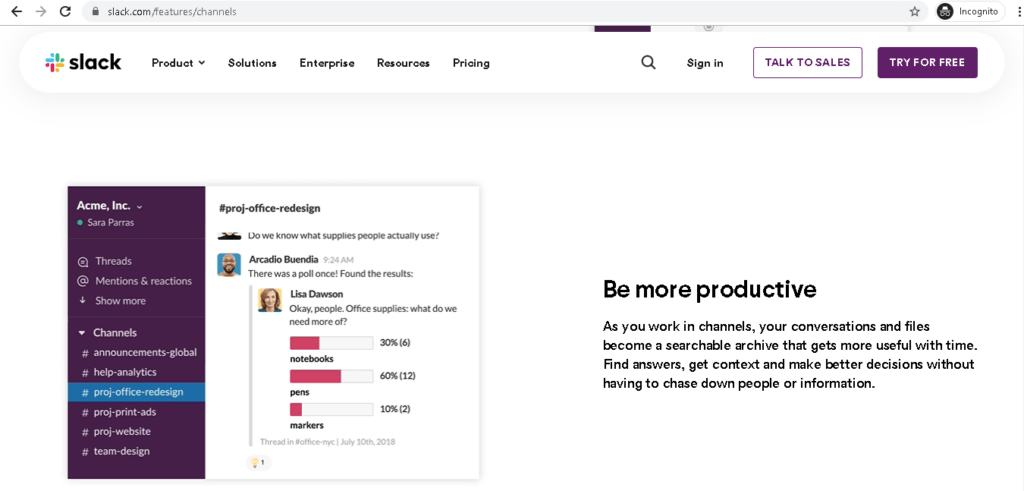Click Lisa Dawson's avatar photo

(270, 300)
